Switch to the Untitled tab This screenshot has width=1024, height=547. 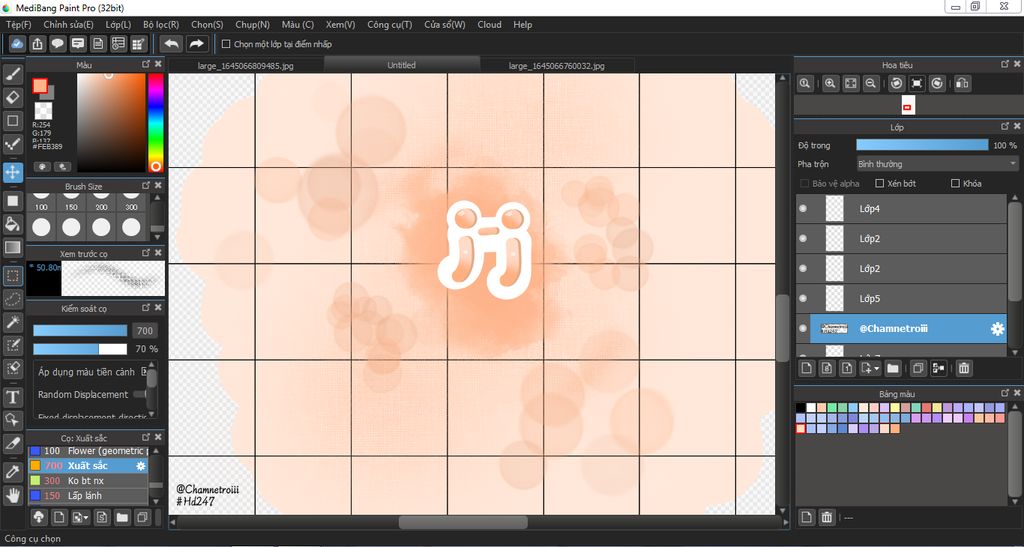coord(402,65)
